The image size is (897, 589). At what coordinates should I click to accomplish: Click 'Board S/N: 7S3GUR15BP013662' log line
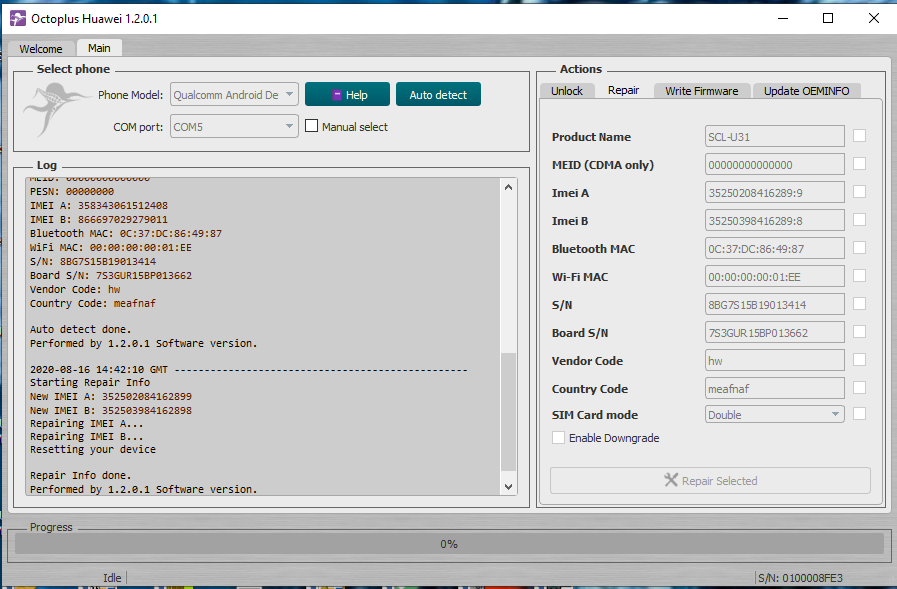(x=111, y=275)
